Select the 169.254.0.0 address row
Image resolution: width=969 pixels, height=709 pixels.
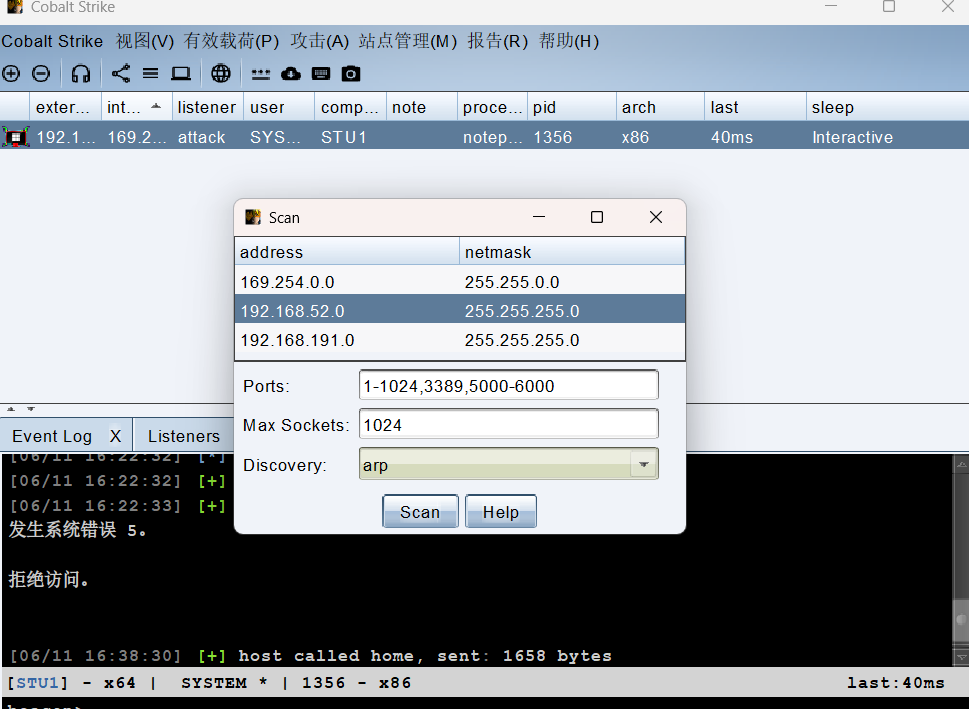(x=460, y=282)
